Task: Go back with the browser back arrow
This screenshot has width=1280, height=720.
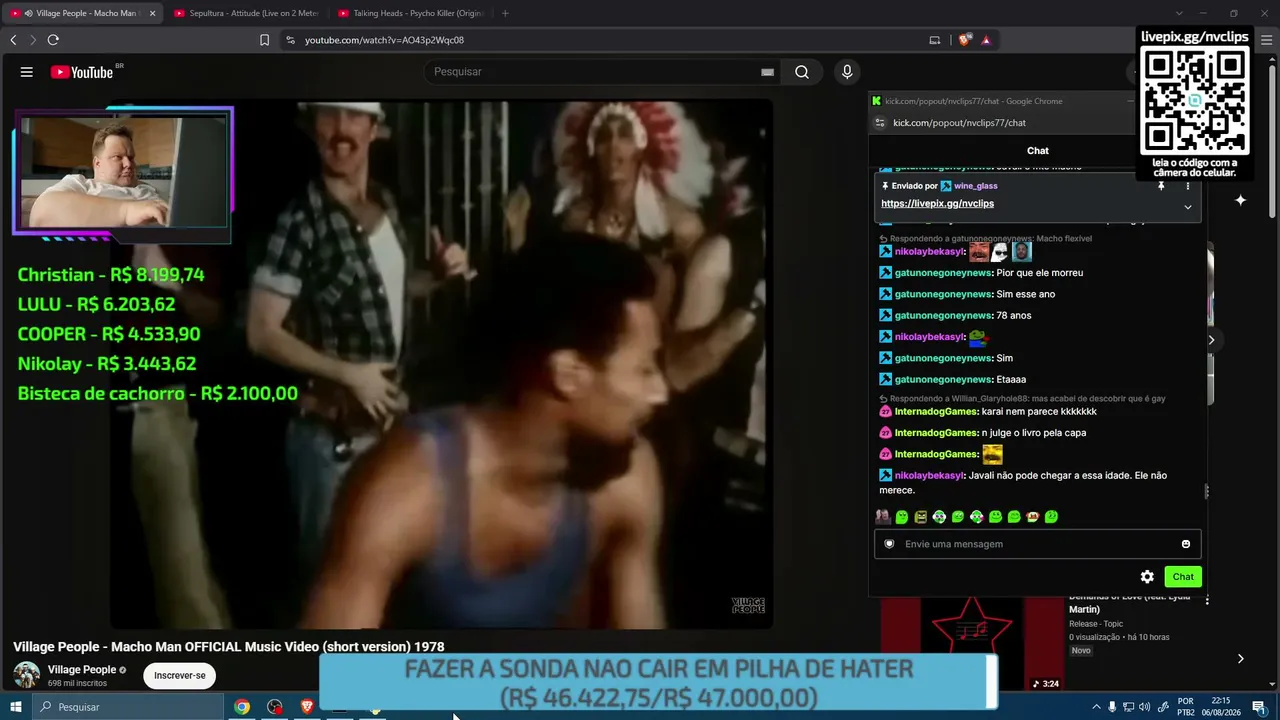Action: [x=13, y=40]
